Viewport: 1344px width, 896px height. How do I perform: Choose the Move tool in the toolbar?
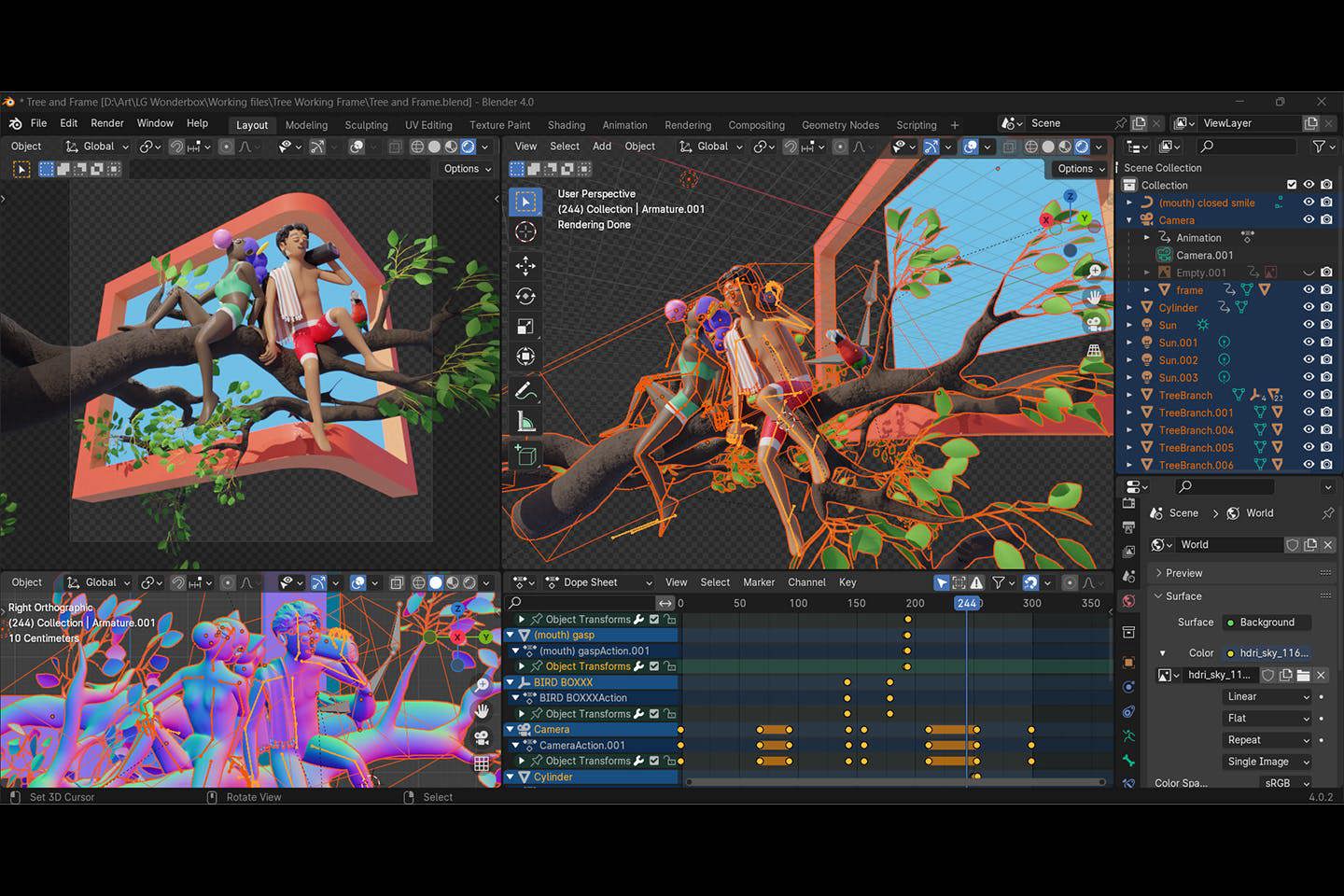pos(526,266)
